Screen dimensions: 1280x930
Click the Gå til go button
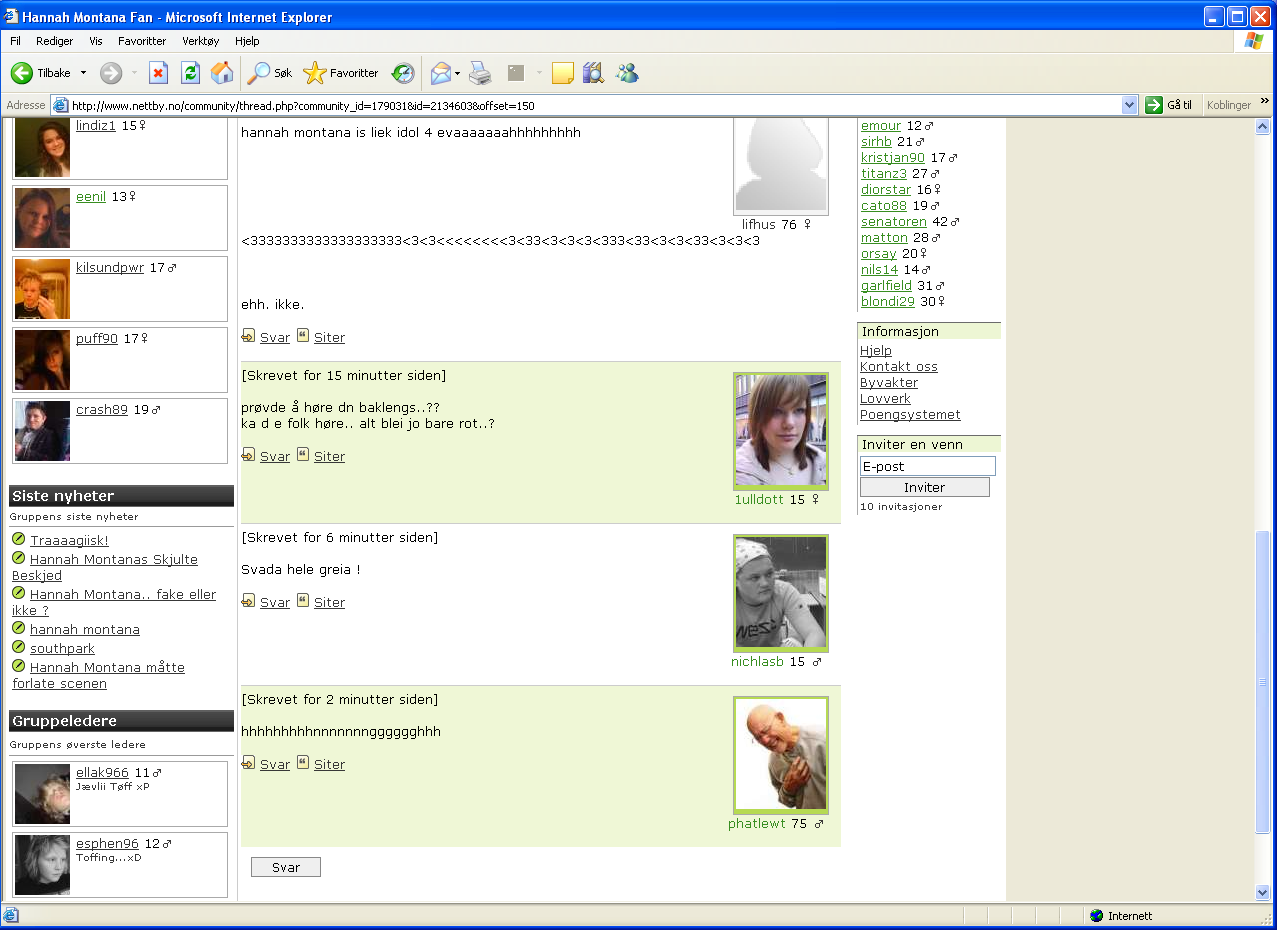pyautogui.click(x=1169, y=105)
